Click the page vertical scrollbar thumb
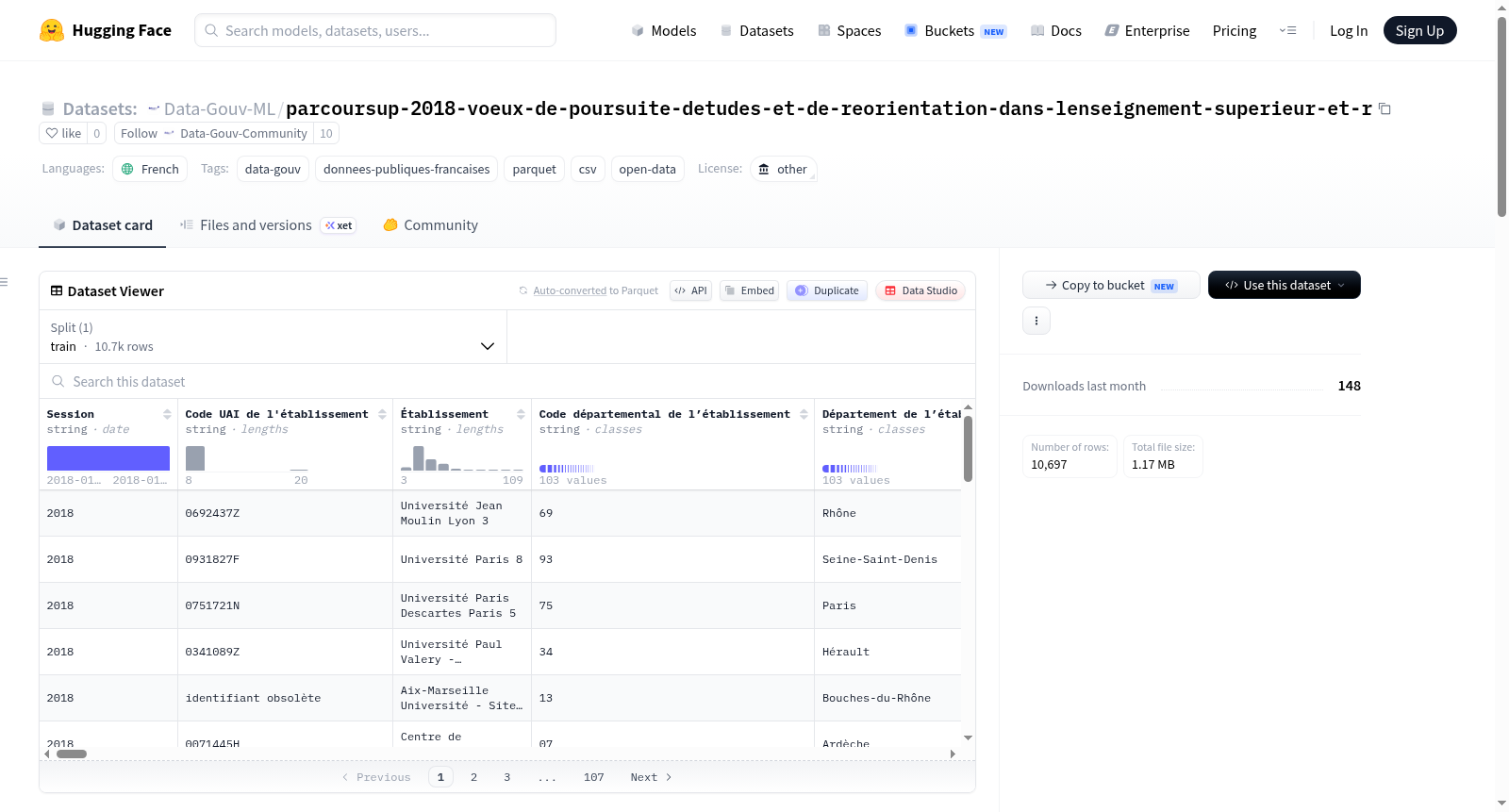This screenshot has height=812, width=1509. (x=1501, y=117)
